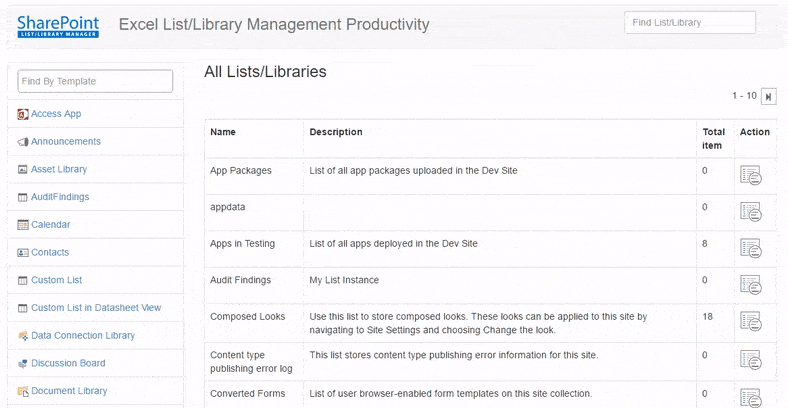Screen dimensions: 788x408
Task: Click 'List of all apps deployed' description
Action: 393,244
